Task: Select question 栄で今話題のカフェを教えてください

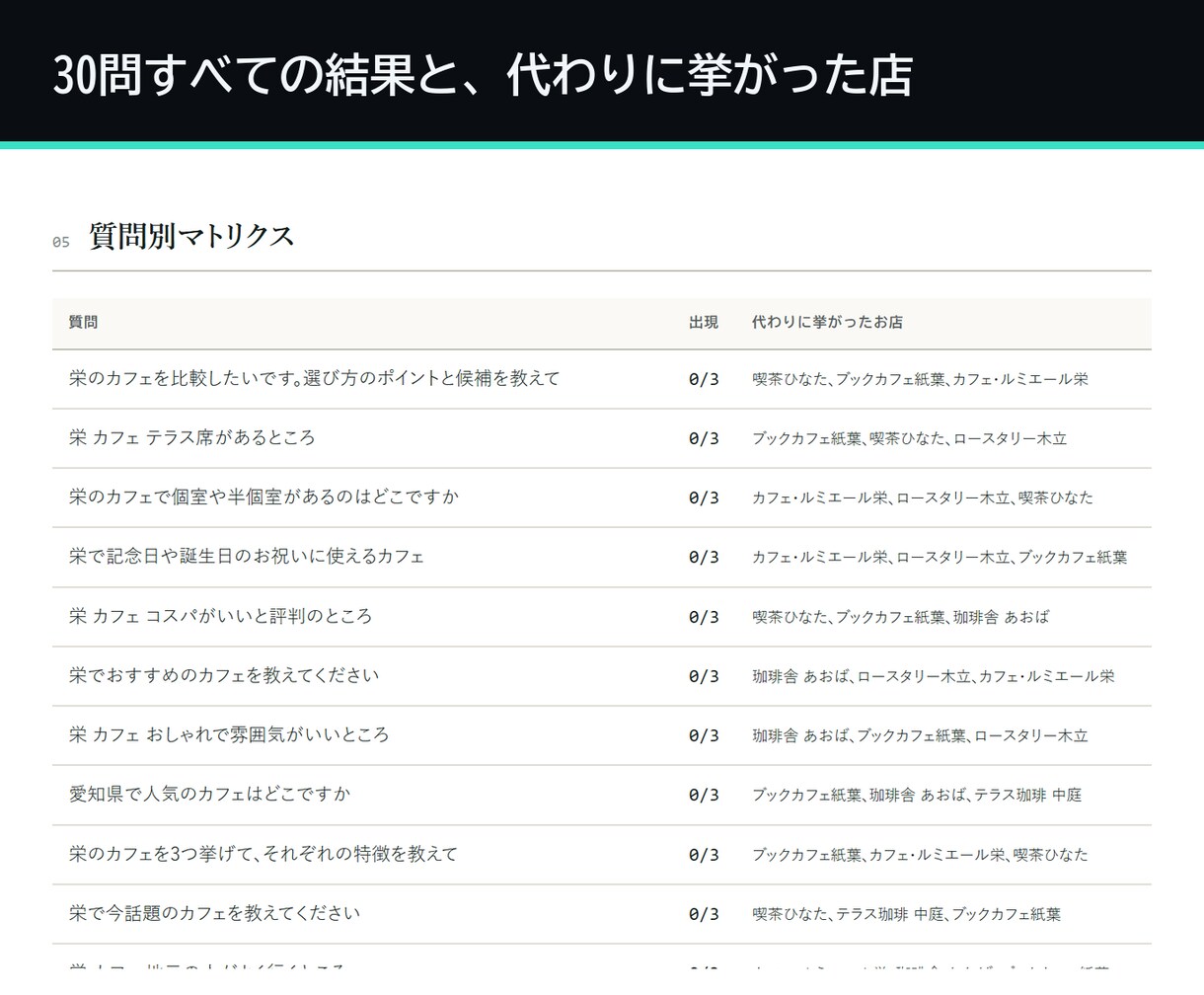Action: click(x=215, y=913)
